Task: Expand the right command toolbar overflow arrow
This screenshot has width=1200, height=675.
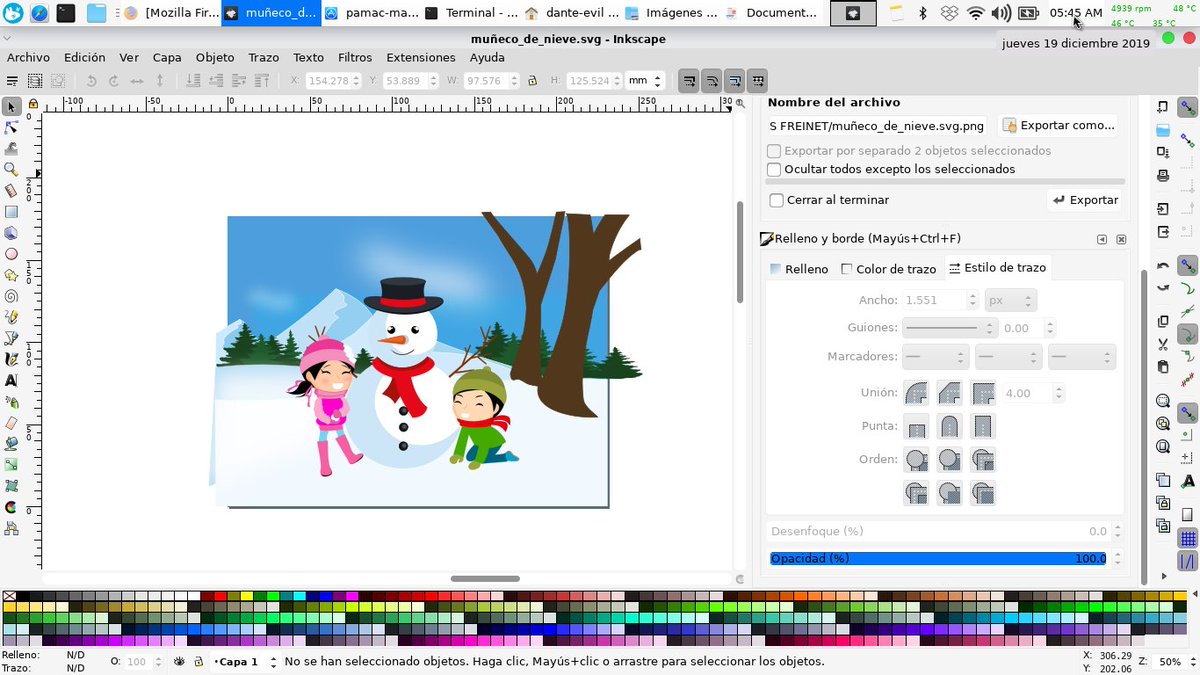Action: [x=1163, y=576]
